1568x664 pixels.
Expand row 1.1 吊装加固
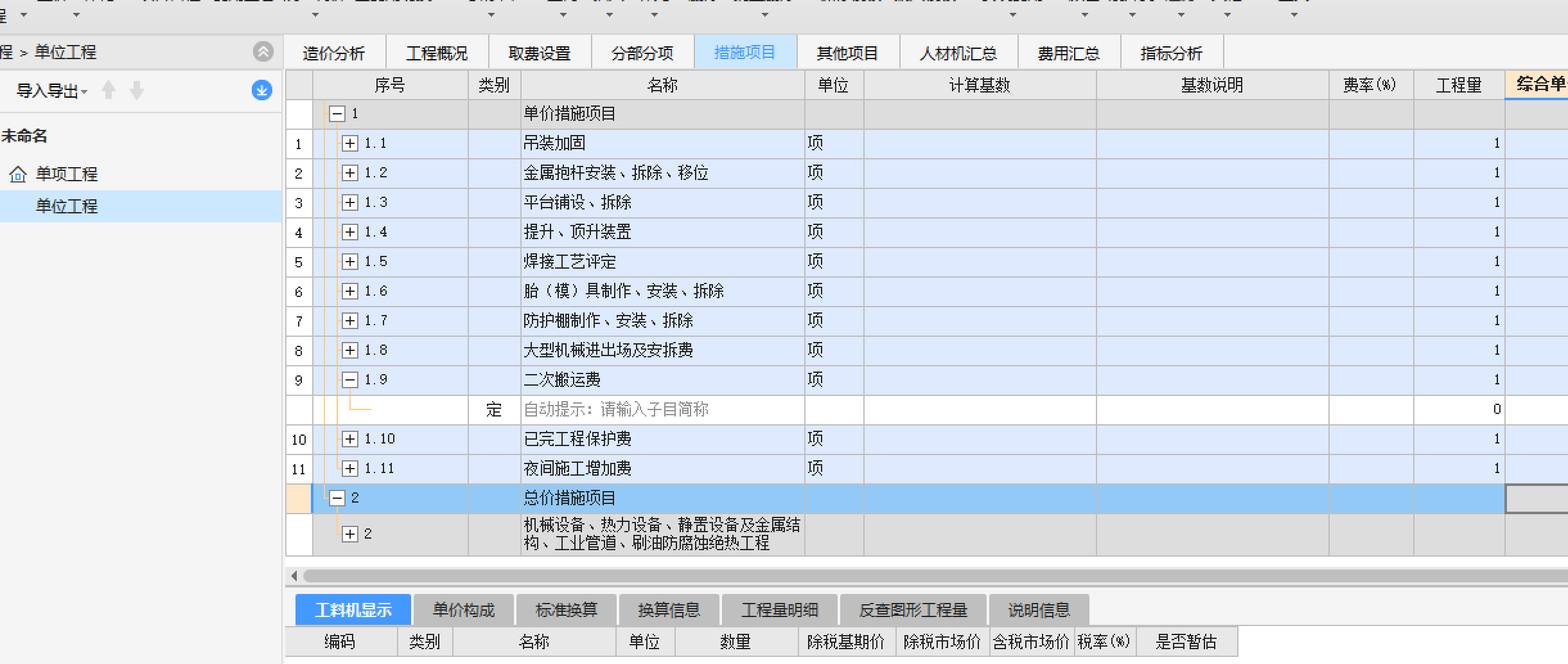[350, 143]
